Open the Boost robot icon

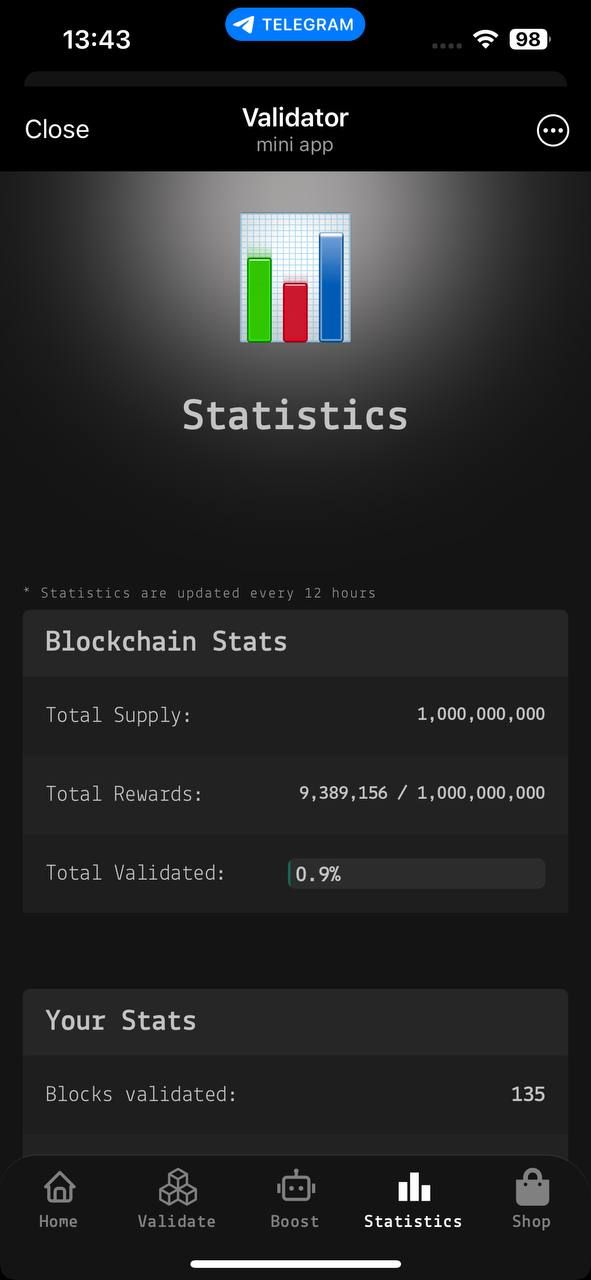(x=295, y=1187)
